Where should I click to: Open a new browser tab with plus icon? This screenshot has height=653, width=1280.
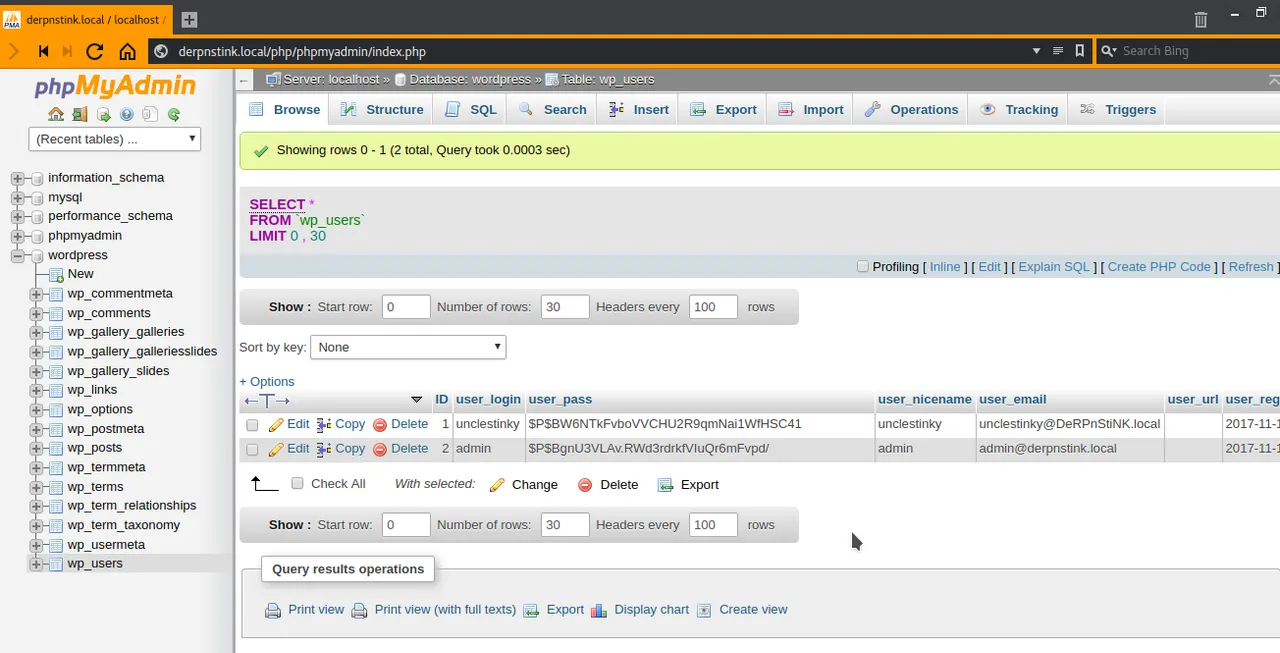(x=189, y=19)
